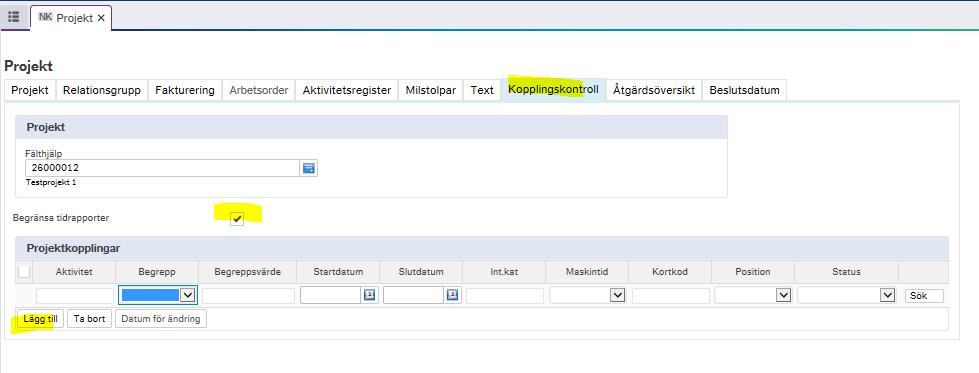Click the Datum för ändring button
The width and height of the screenshot is (979, 373).
[x=161, y=319]
